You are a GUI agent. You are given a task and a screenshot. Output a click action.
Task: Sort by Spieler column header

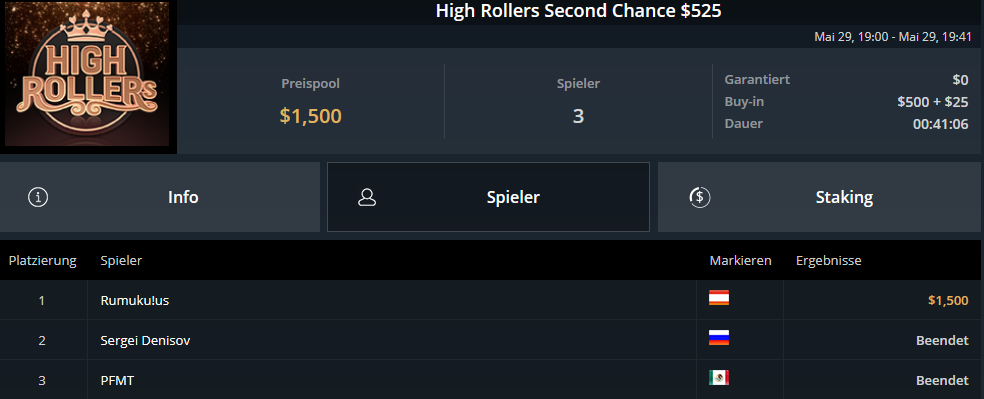(x=121, y=260)
